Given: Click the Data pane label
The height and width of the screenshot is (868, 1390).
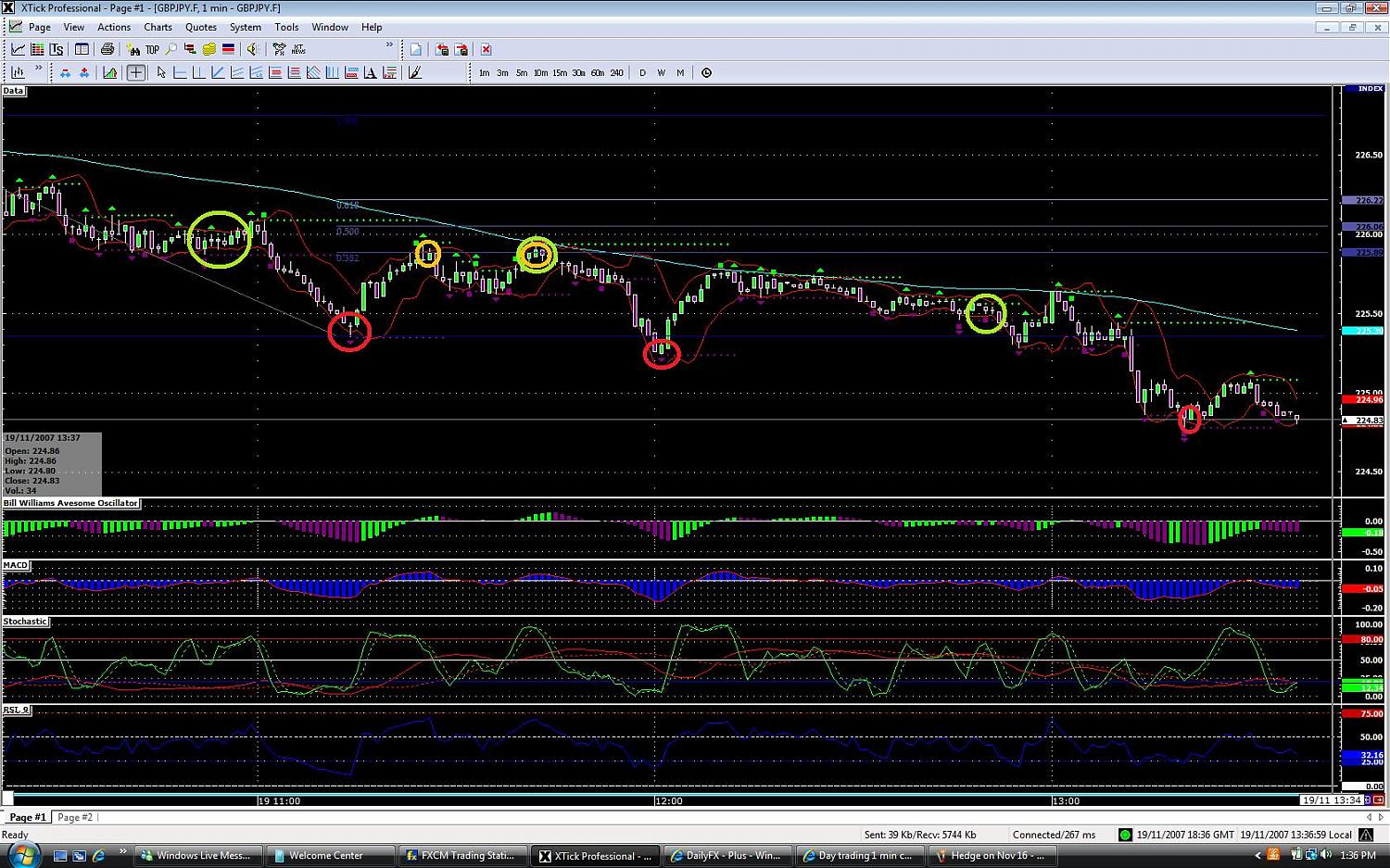Looking at the screenshot, I should (13, 91).
